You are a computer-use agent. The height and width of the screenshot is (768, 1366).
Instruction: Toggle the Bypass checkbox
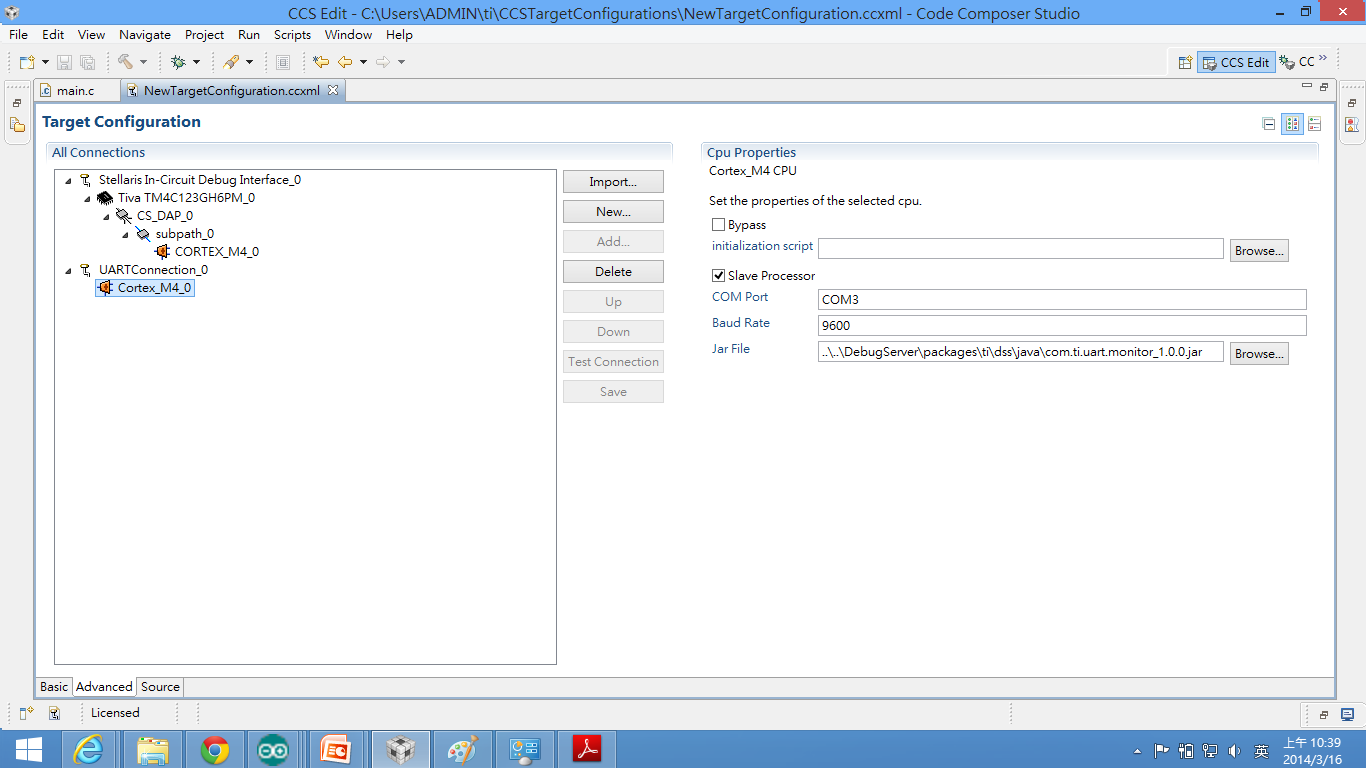coord(718,225)
